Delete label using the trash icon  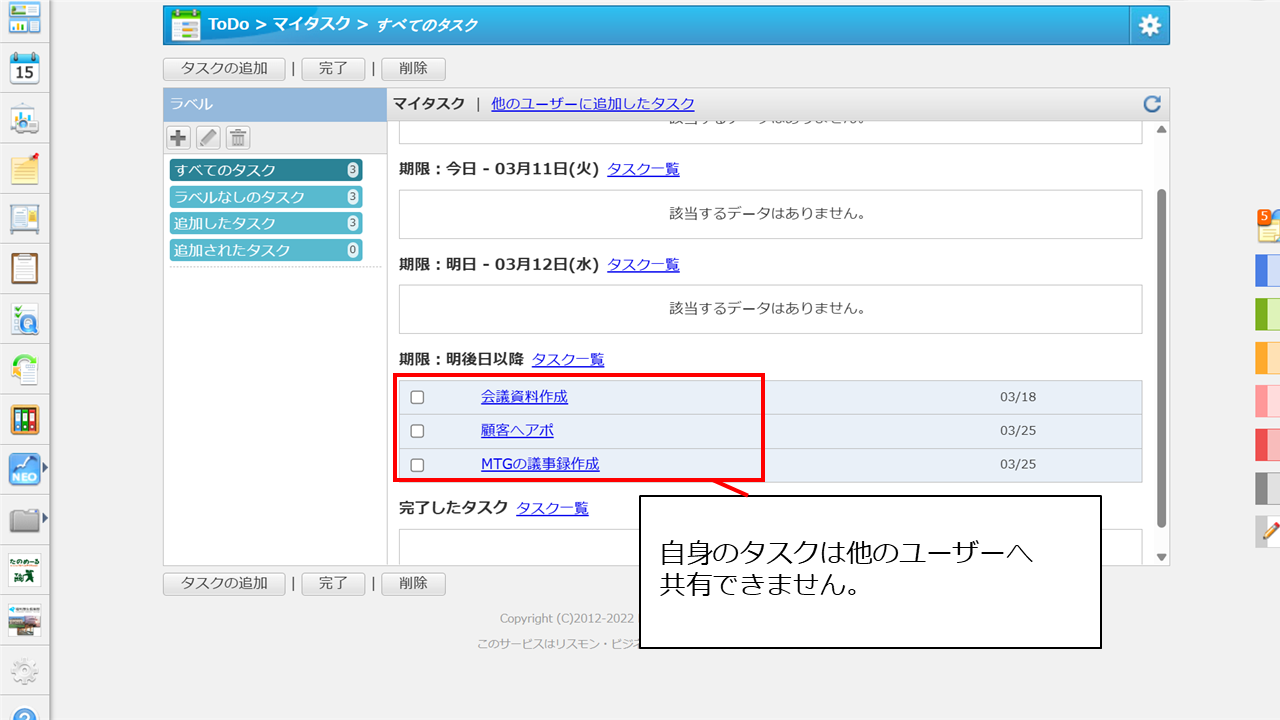[x=238, y=138]
